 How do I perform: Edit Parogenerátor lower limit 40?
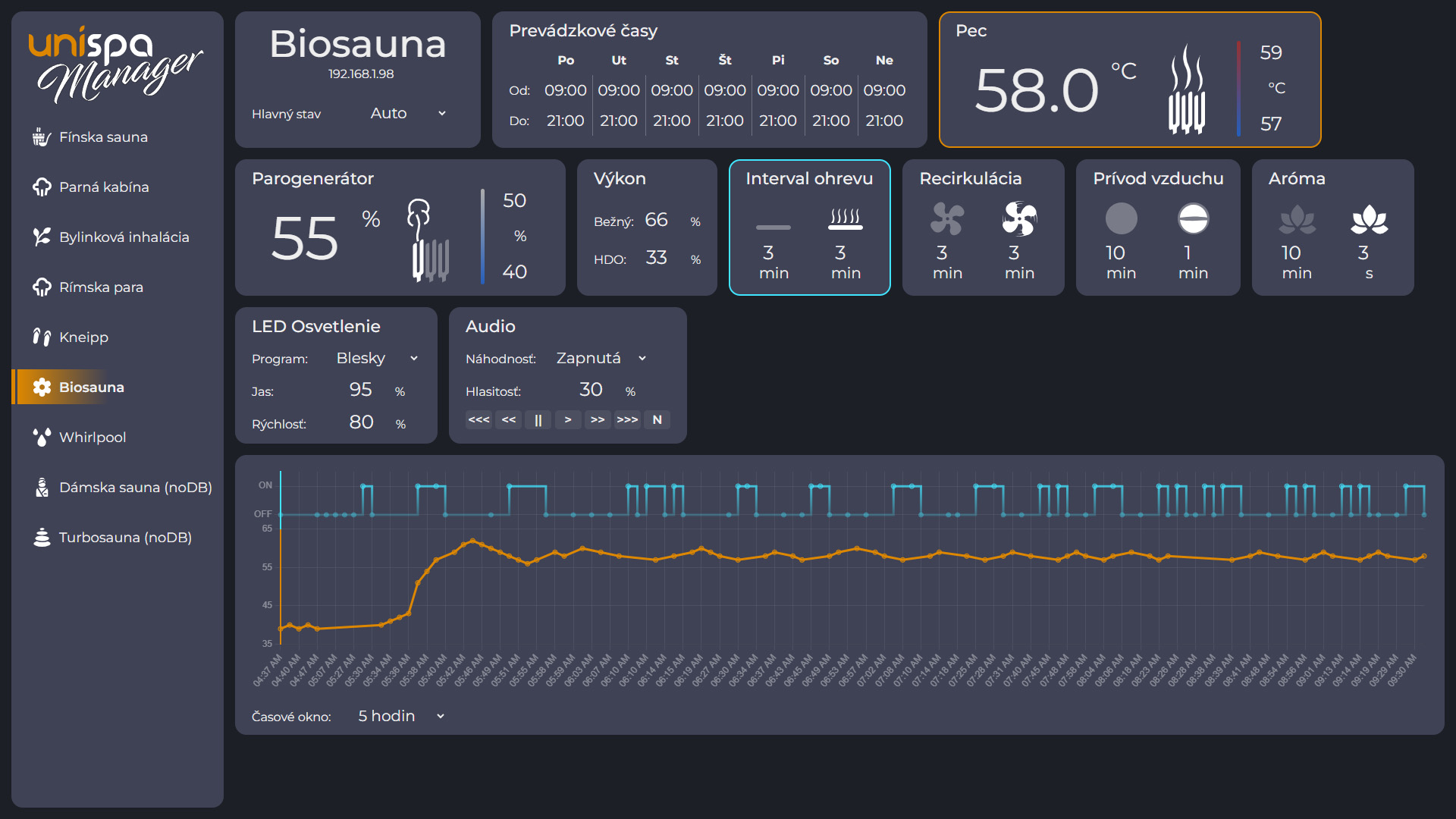514,272
